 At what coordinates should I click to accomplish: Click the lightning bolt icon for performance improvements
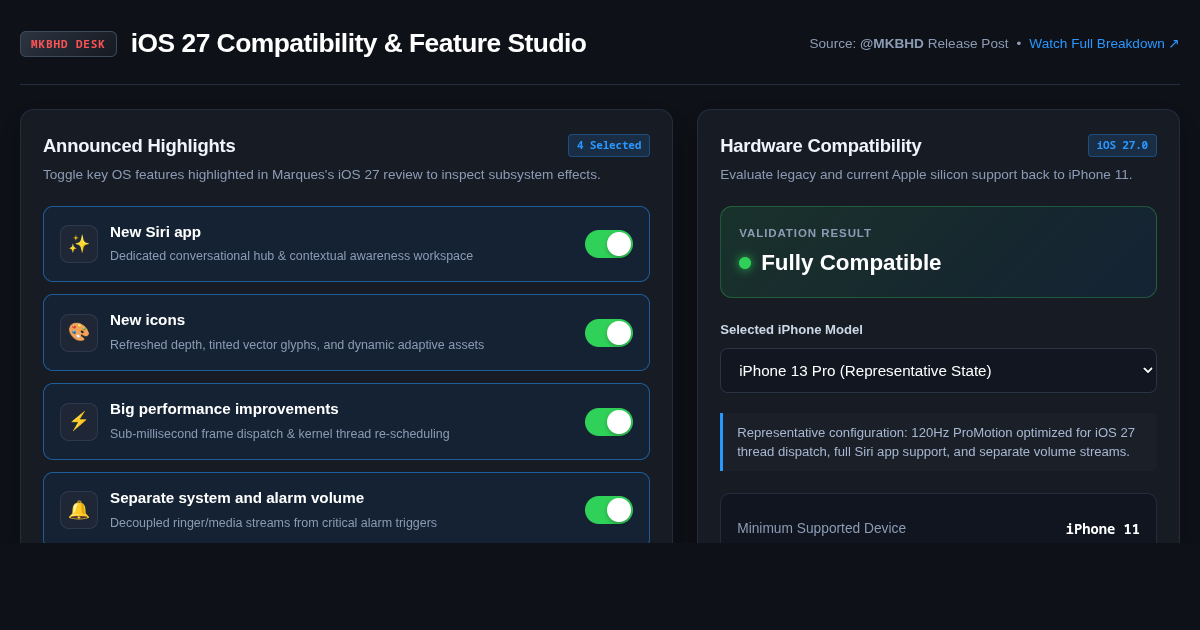tap(79, 422)
